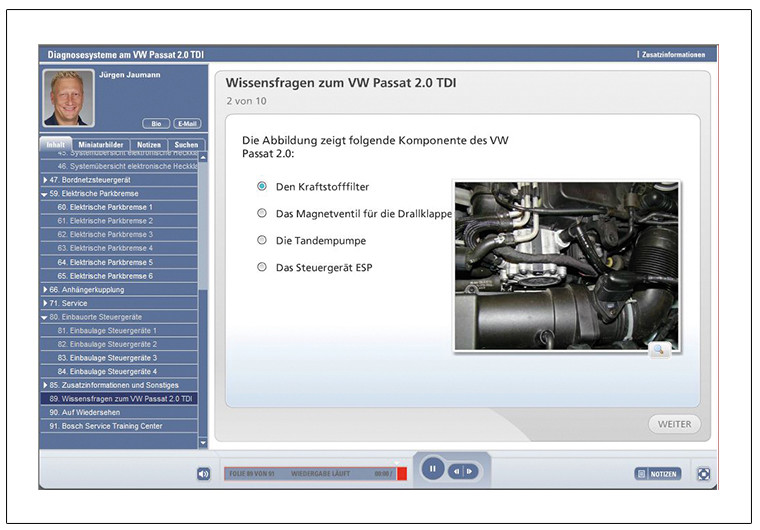The image size is (760, 530).
Task: Open slide 91. Bosch Service Training Center
Action: click(119, 426)
